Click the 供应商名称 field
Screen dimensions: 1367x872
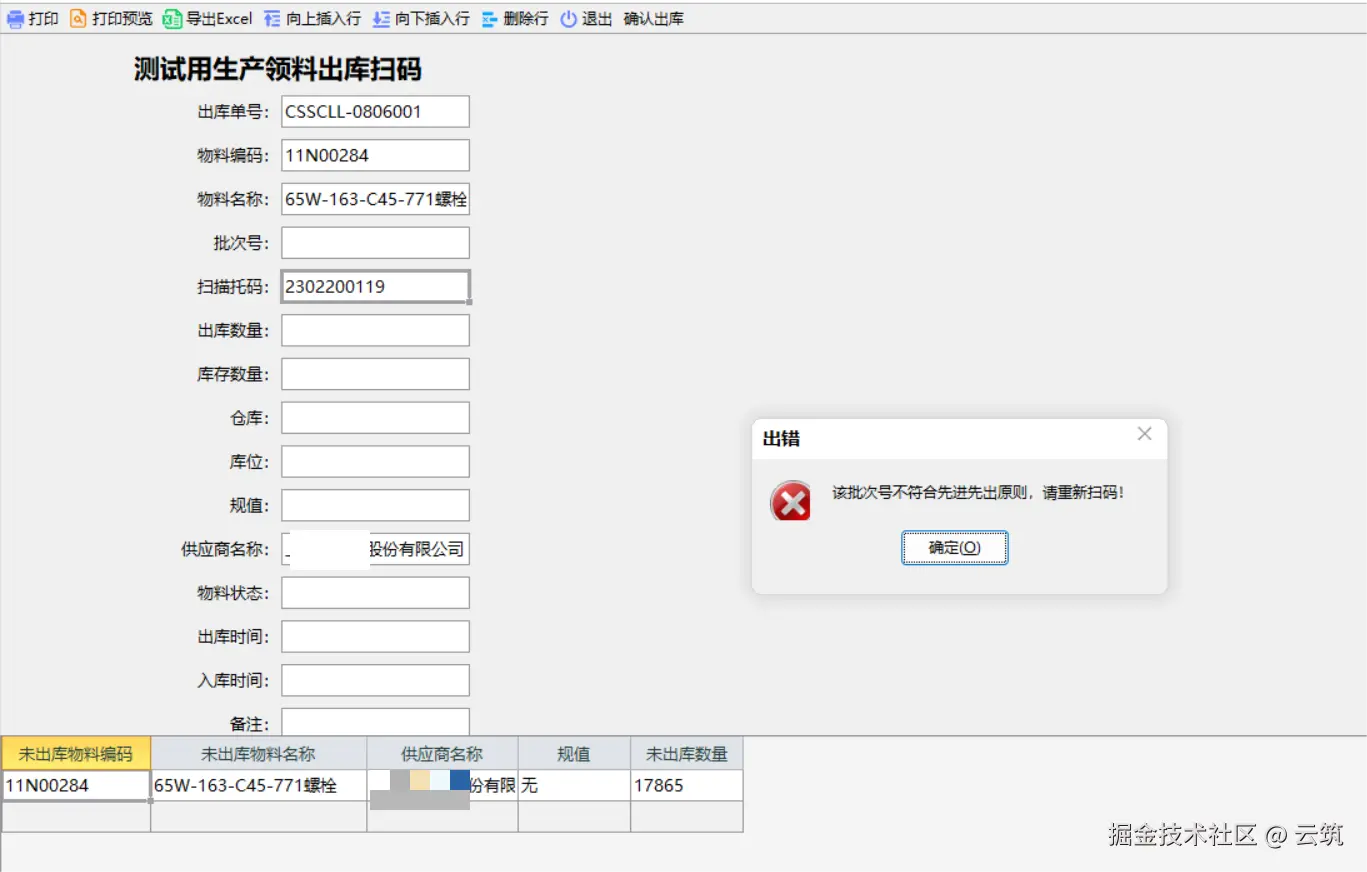click(x=374, y=548)
